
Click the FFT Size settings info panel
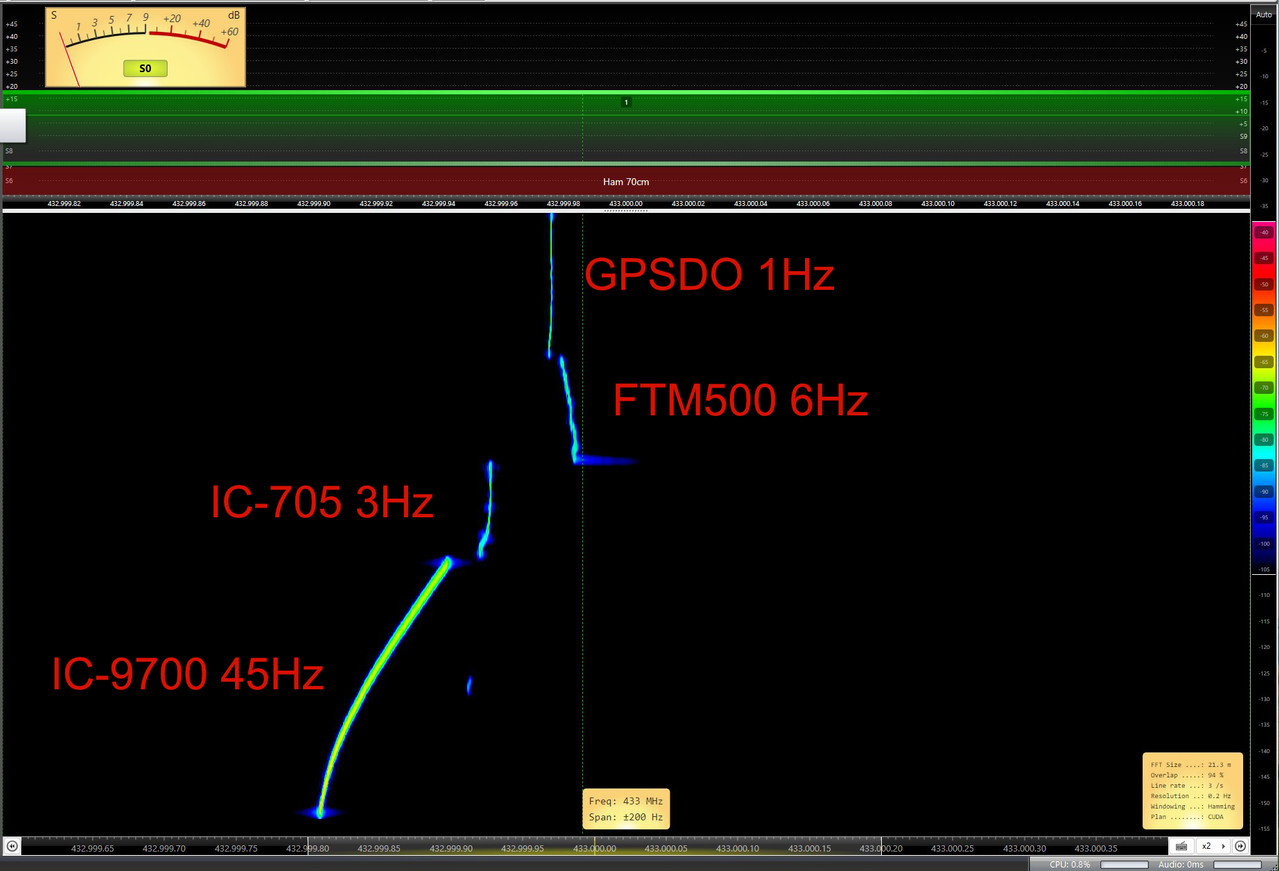point(1193,790)
